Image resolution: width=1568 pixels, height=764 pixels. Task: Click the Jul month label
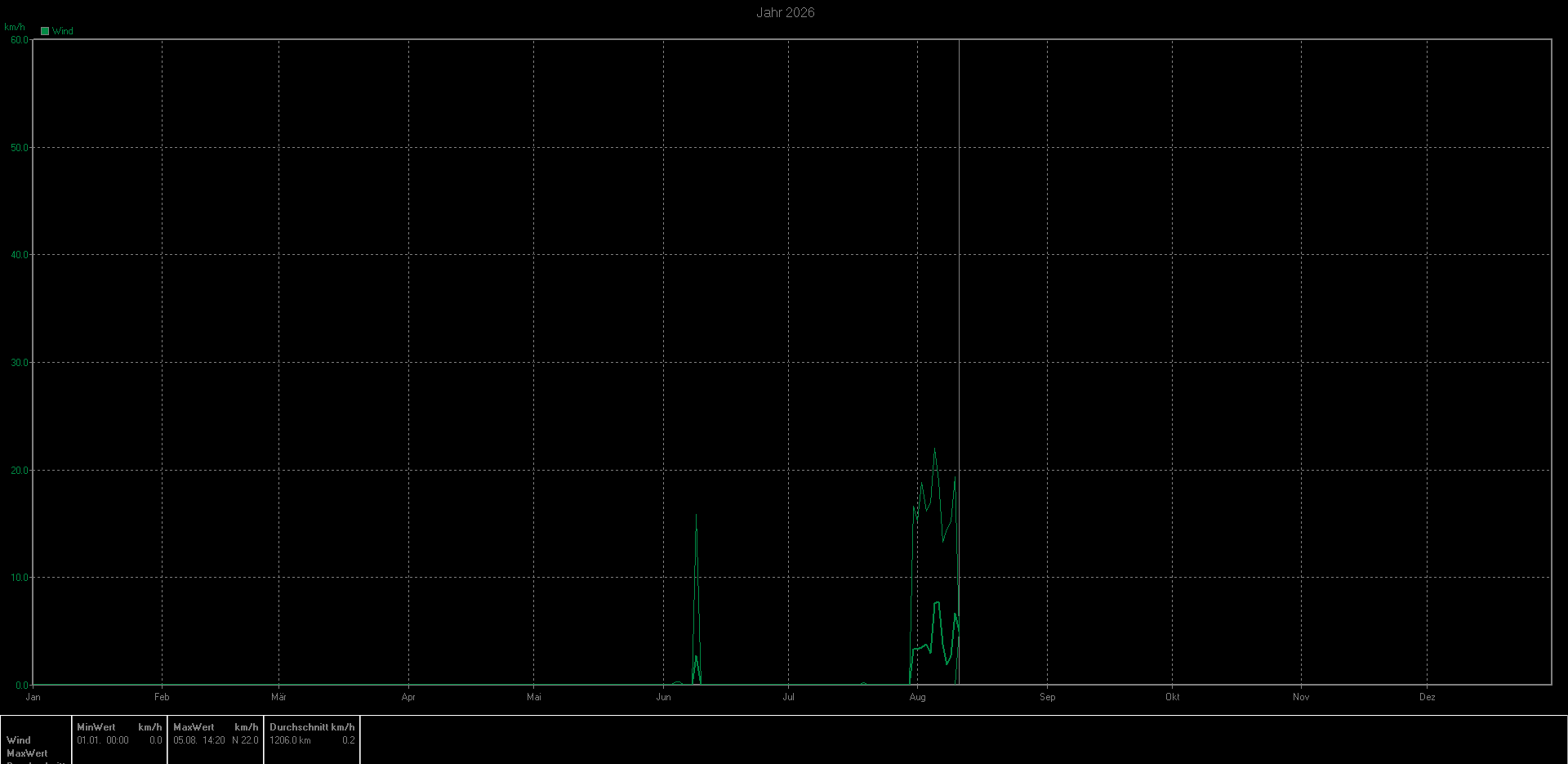788,697
